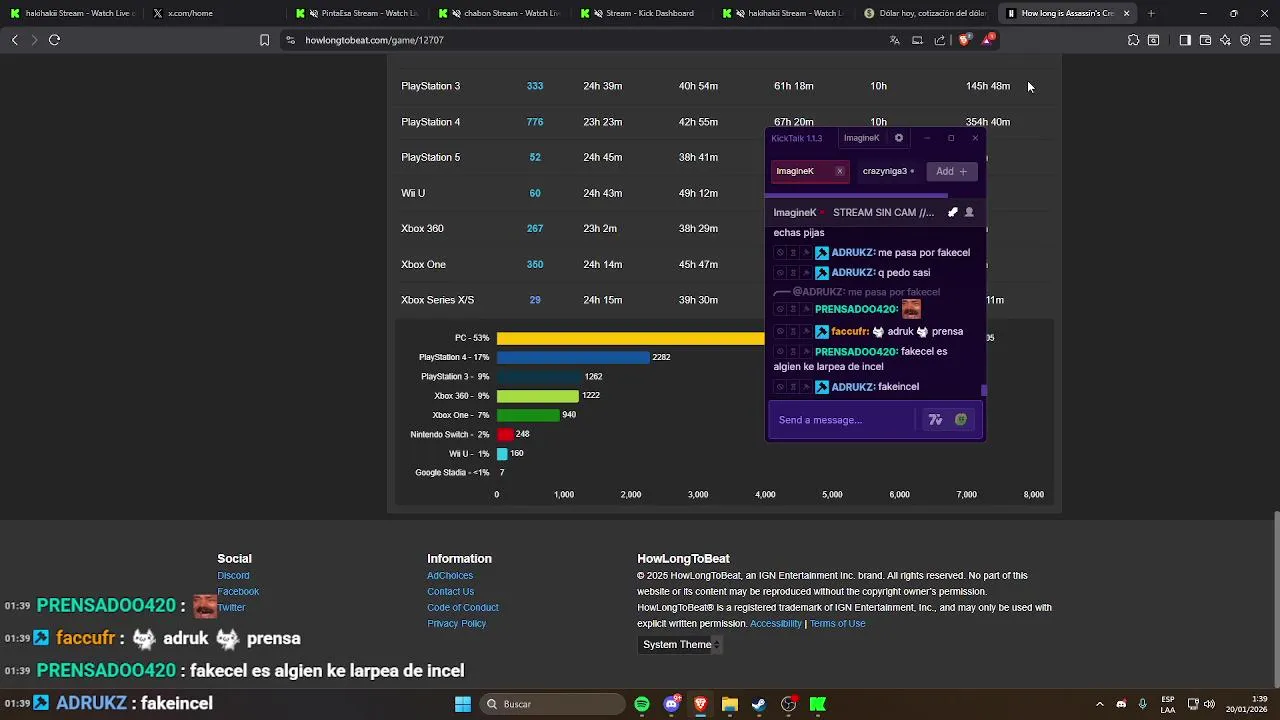This screenshot has height=720, width=1280.
Task: Click the Xbox 360 light green bar
Action: point(538,396)
